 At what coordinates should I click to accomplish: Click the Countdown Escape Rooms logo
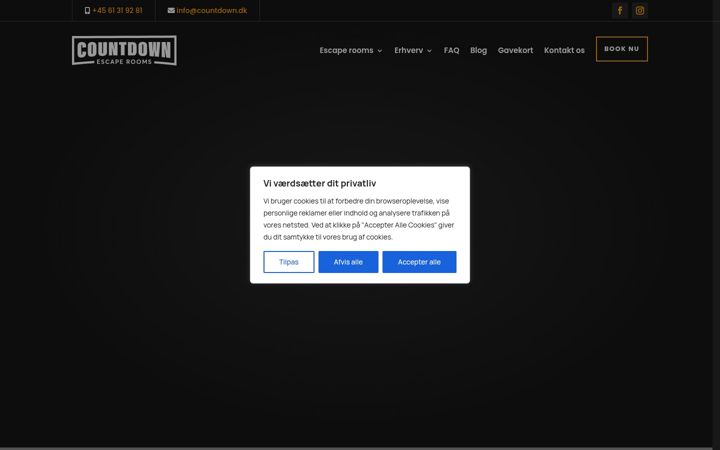tap(124, 50)
